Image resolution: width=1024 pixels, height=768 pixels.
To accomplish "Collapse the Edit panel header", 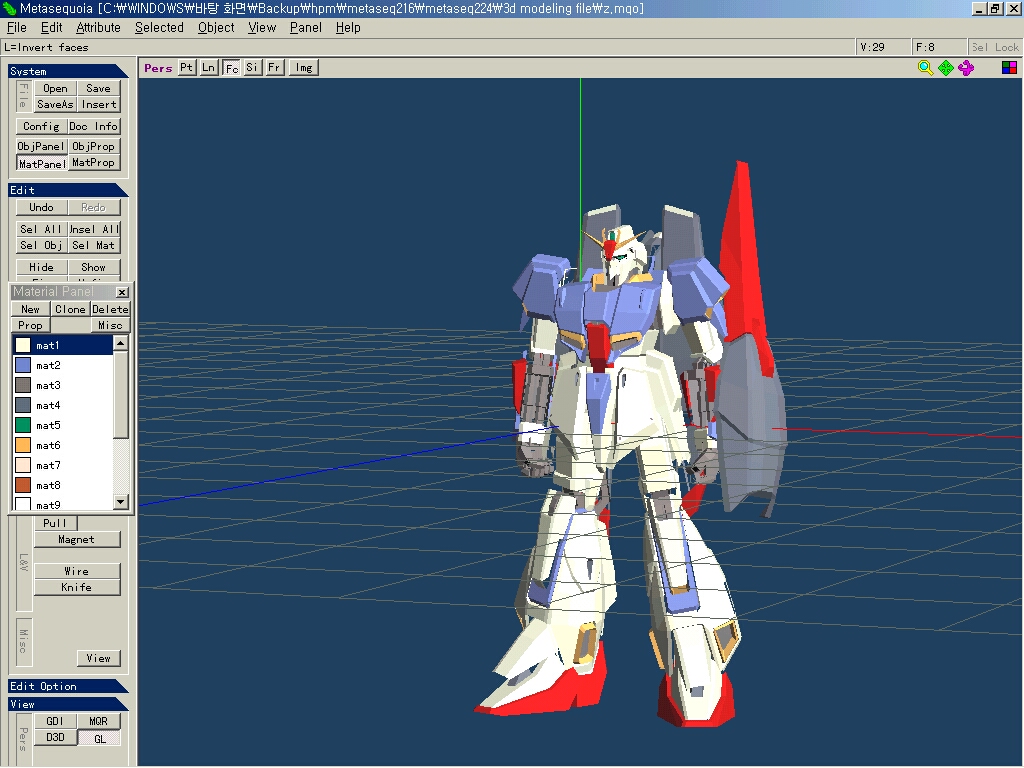I will (67, 190).
